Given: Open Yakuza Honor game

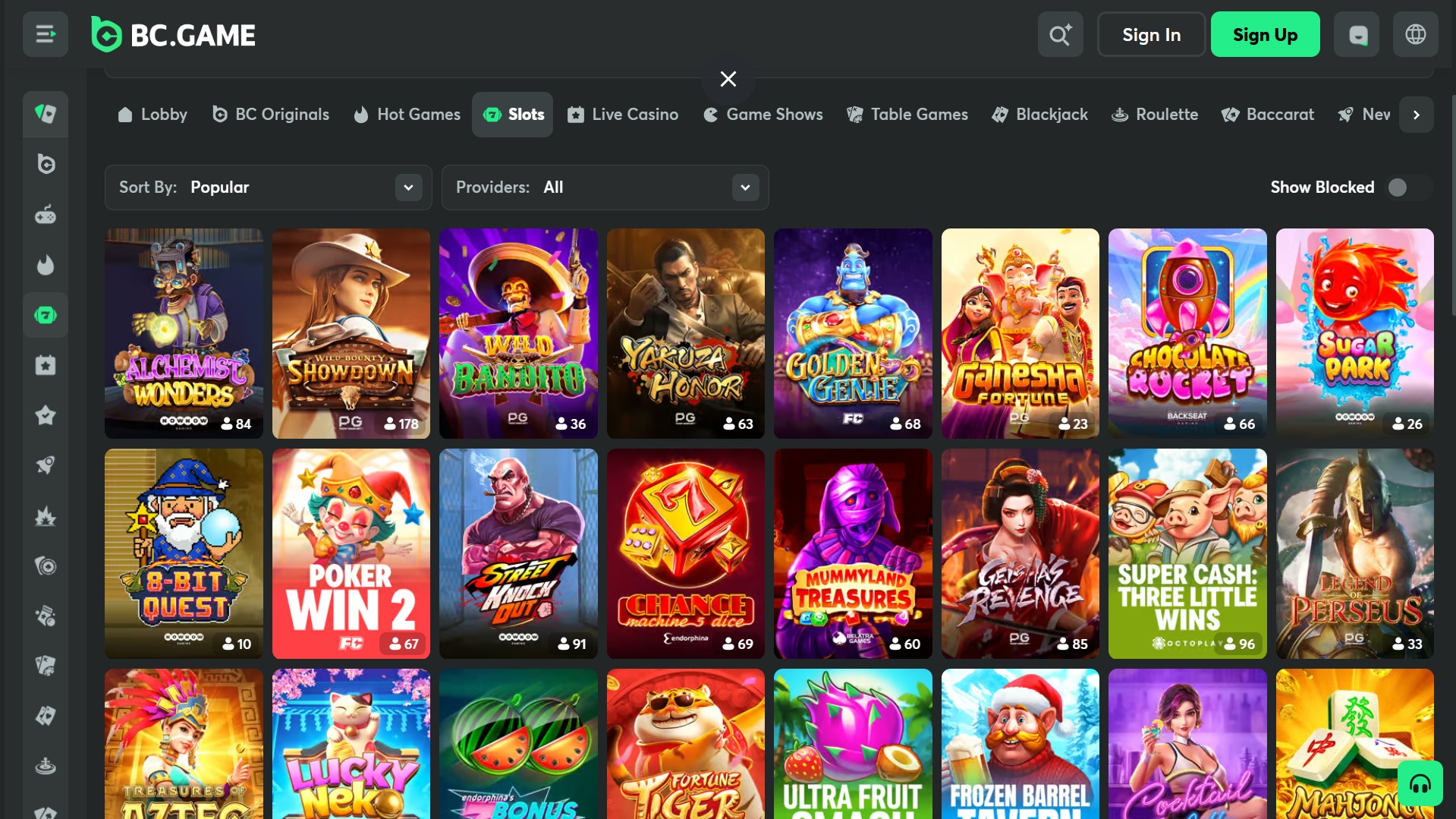Looking at the screenshot, I should [686, 333].
